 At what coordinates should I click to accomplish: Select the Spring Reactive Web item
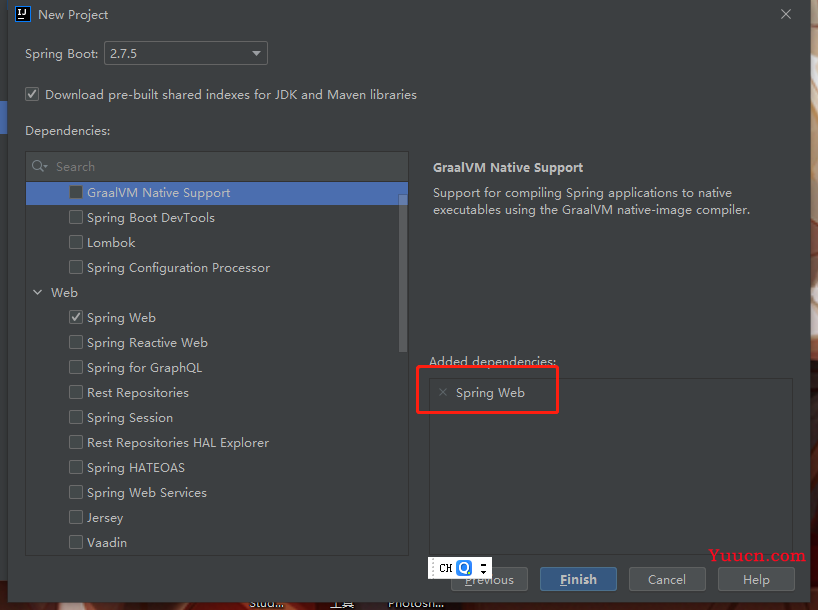[x=147, y=342]
